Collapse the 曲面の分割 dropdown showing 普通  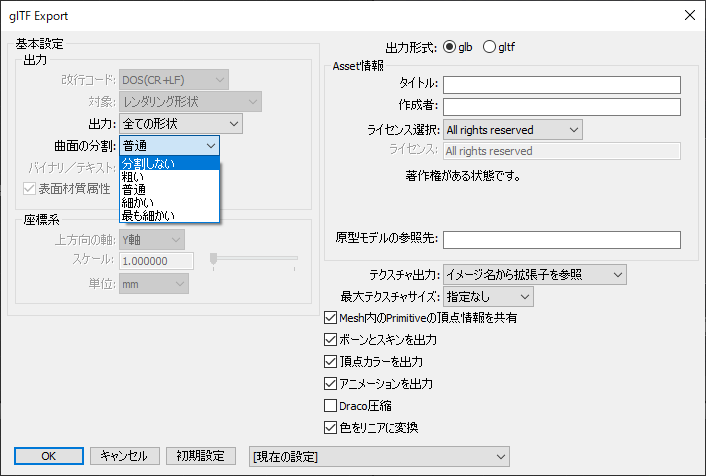(169, 146)
